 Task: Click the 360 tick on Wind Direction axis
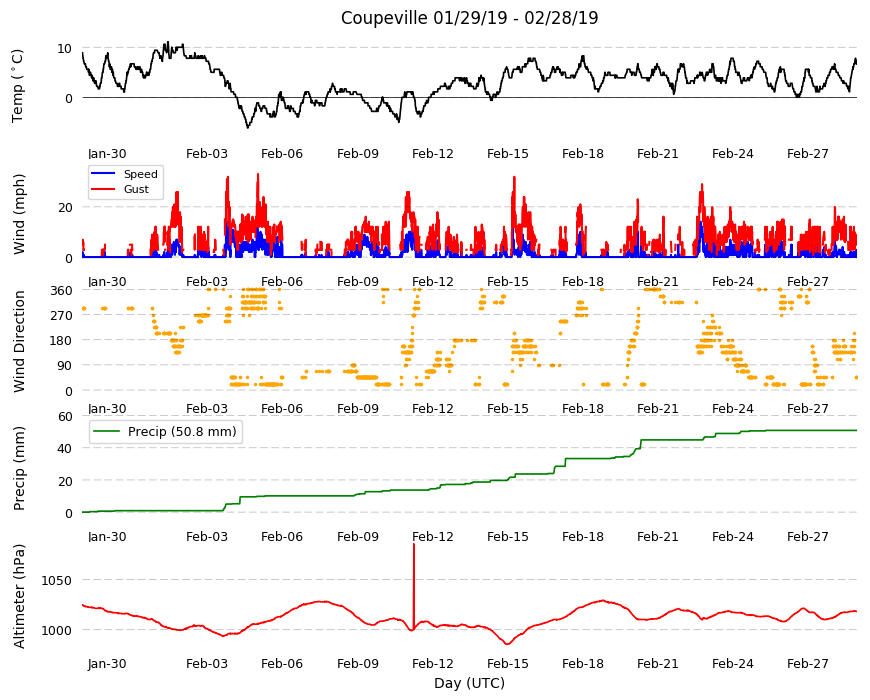click(x=61, y=291)
